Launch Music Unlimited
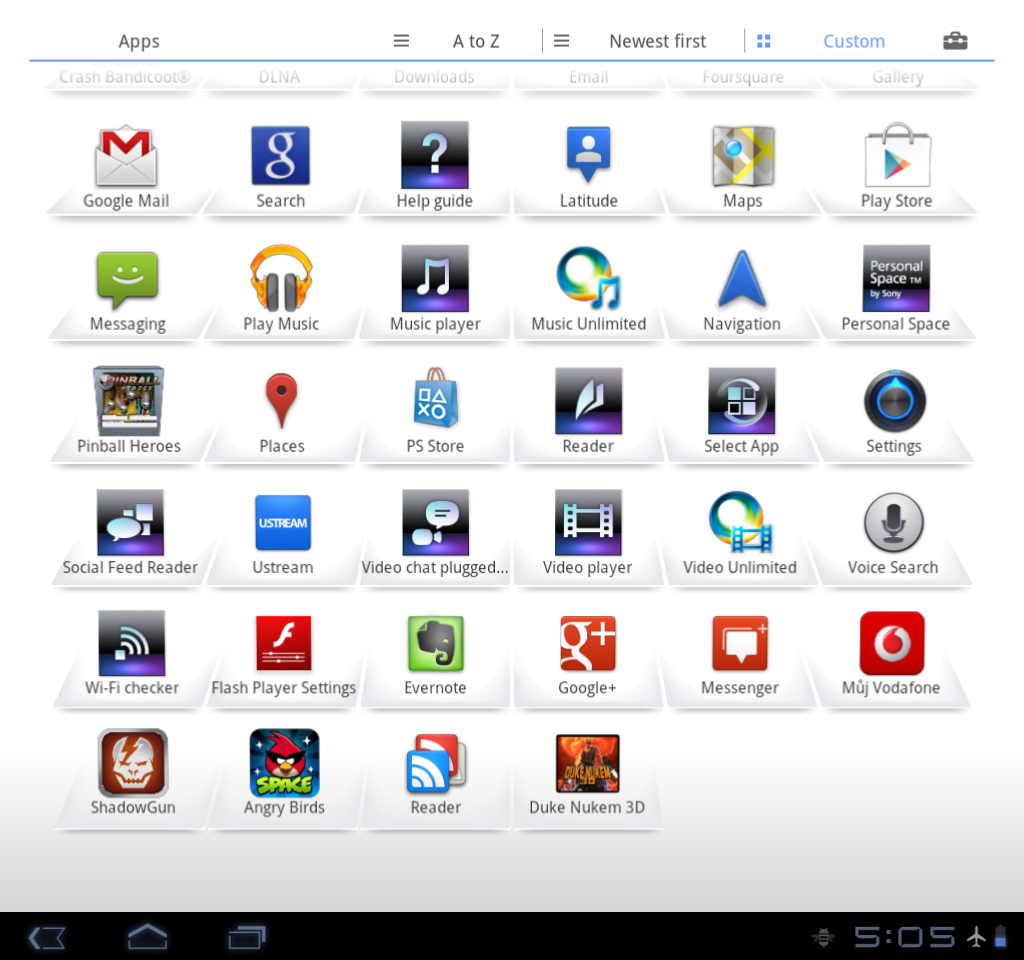This screenshot has width=1024, height=960. tap(588, 278)
